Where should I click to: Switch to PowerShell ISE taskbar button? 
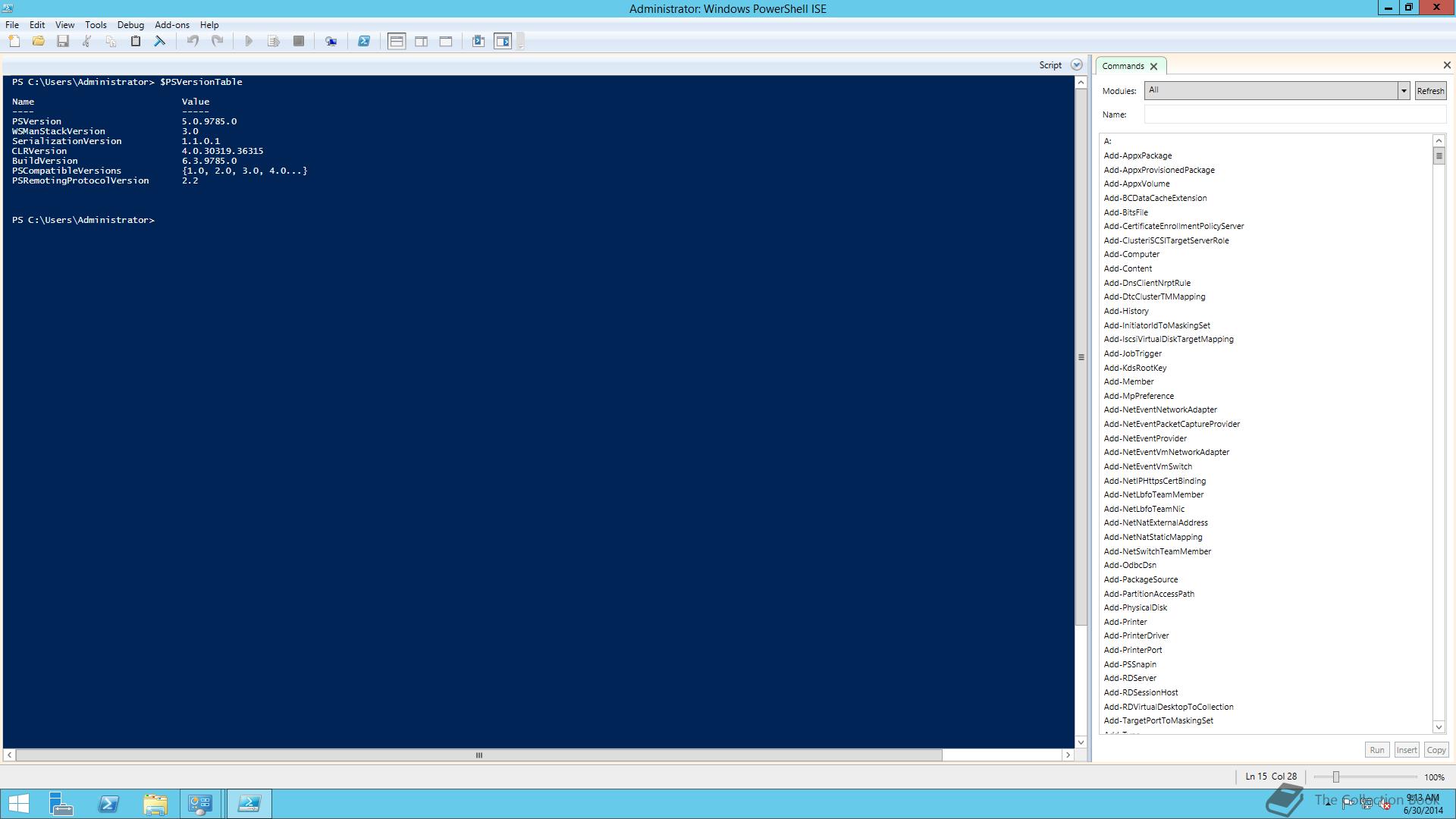(249, 804)
